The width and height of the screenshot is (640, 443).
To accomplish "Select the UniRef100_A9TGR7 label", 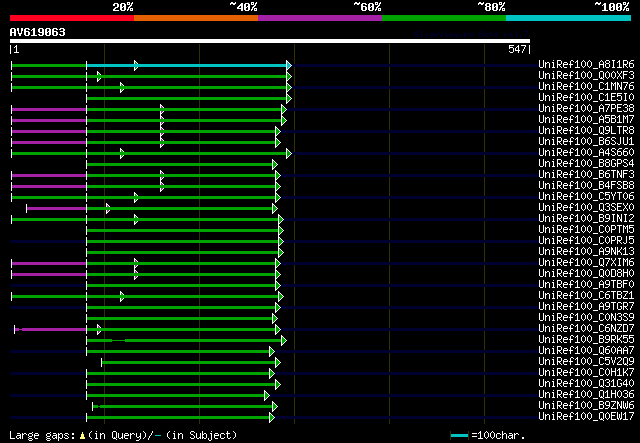I will tap(587, 307).
